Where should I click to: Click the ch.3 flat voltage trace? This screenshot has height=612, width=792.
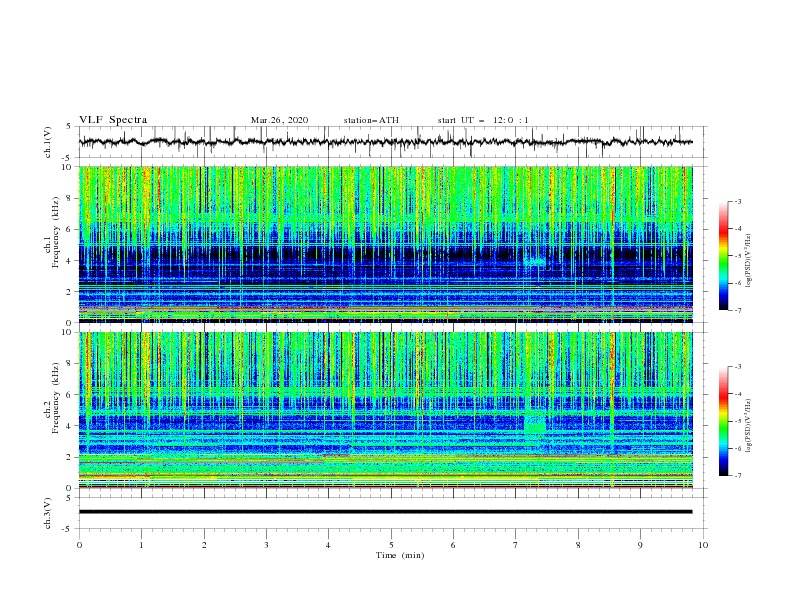385,512
